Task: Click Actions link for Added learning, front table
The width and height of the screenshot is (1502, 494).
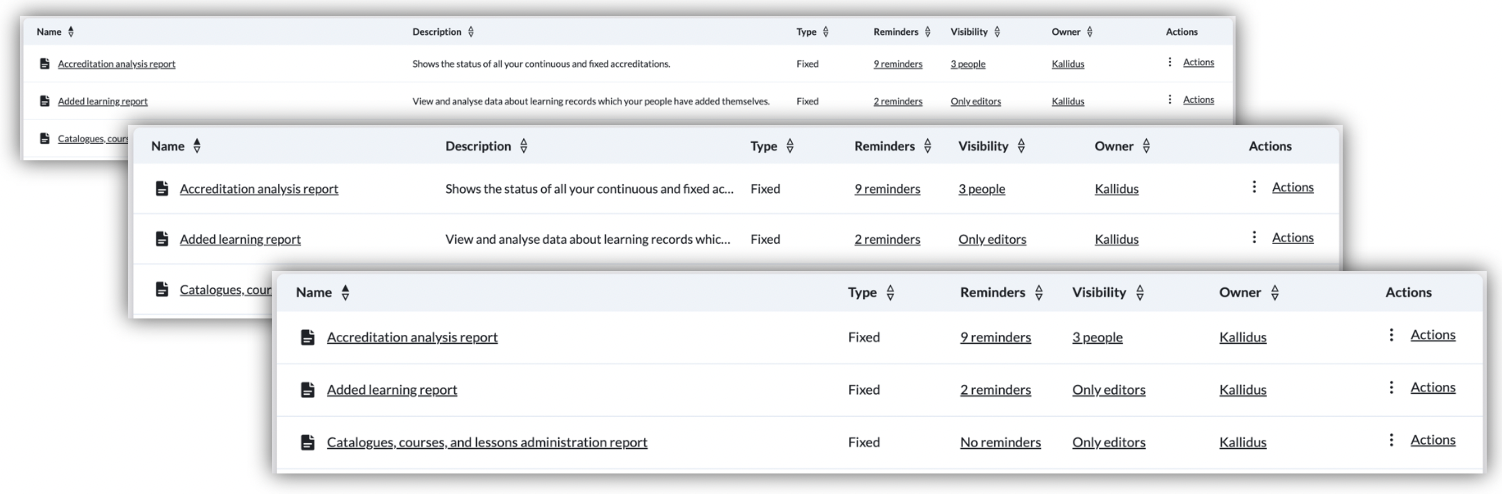Action: click(1432, 388)
